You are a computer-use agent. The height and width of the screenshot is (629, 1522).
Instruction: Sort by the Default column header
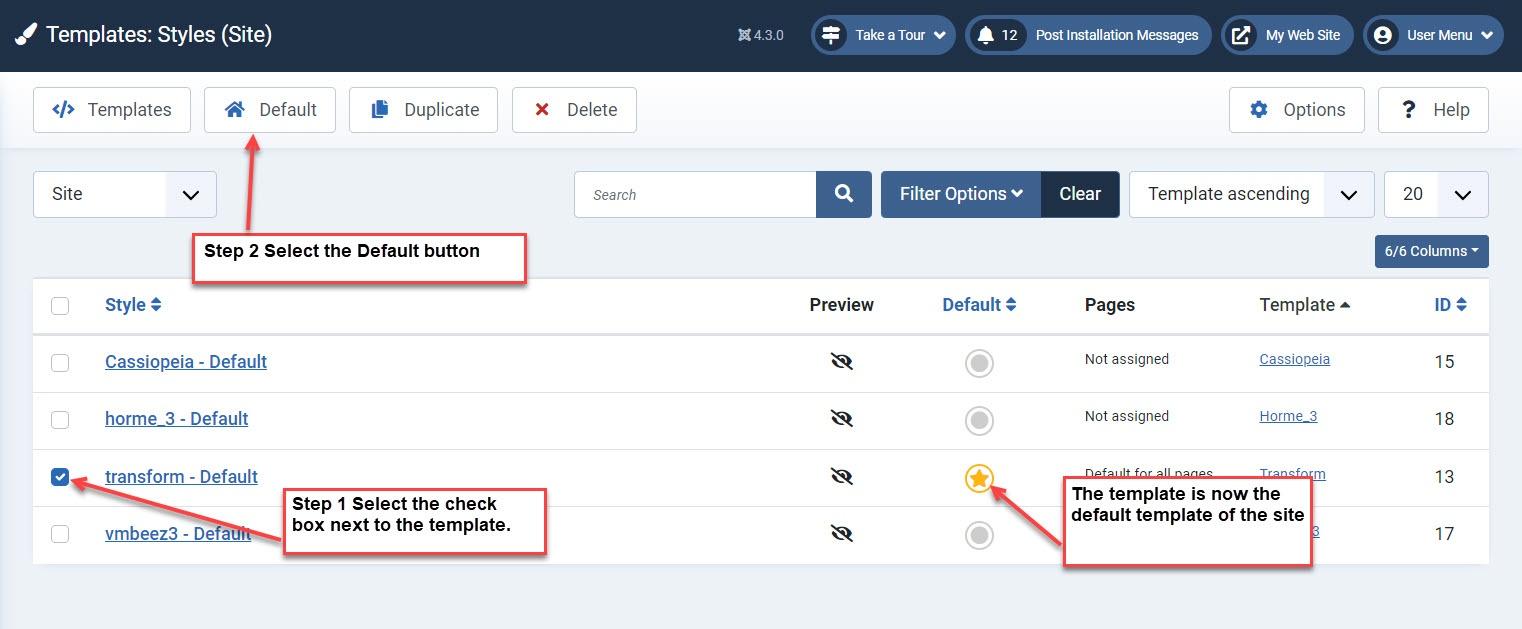(979, 305)
